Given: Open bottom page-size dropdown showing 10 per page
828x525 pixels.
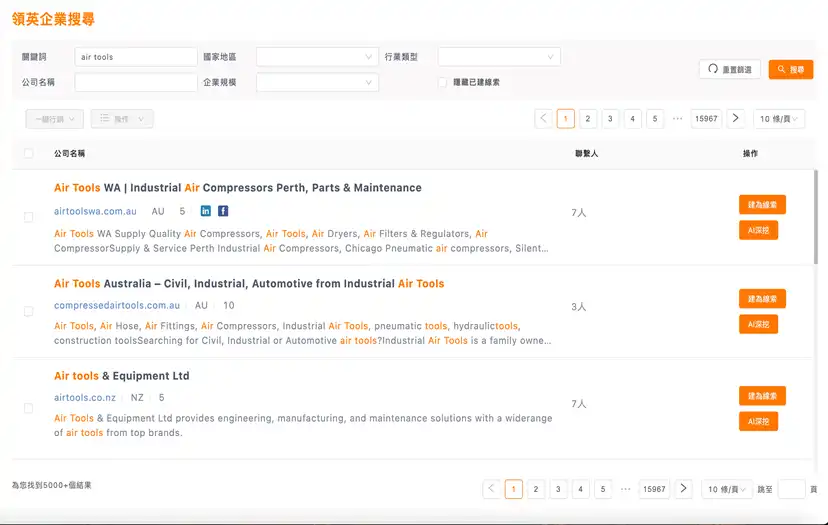Looking at the screenshot, I should pyautogui.click(x=727, y=489).
